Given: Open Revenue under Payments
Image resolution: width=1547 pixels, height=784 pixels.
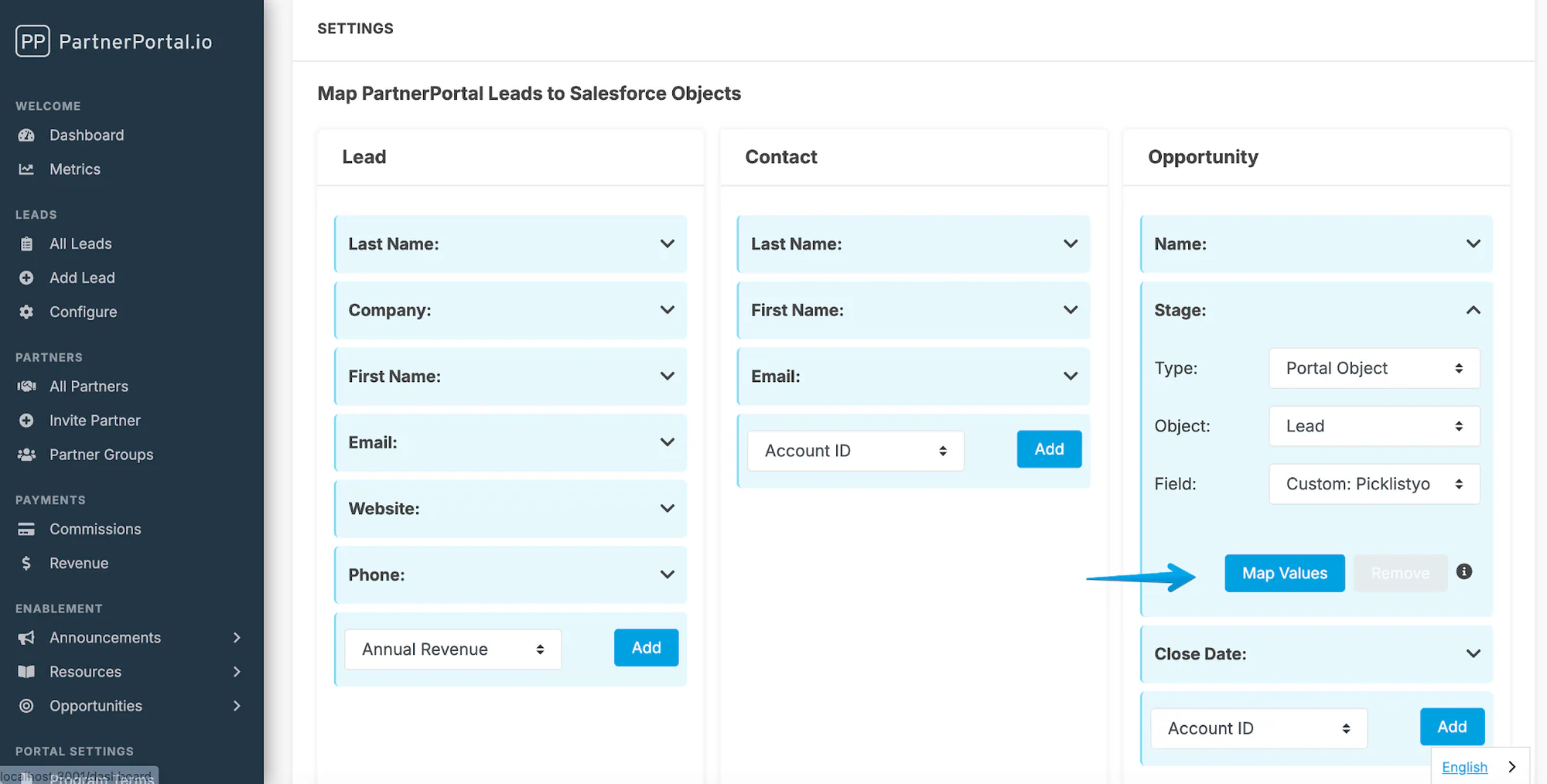Looking at the screenshot, I should 79,563.
